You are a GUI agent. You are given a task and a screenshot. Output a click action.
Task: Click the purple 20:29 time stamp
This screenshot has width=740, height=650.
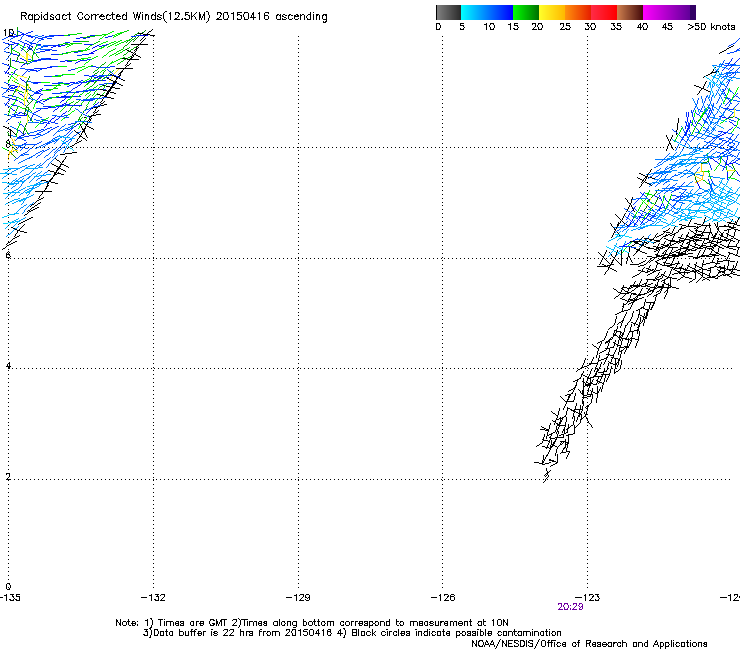(570, 607)
